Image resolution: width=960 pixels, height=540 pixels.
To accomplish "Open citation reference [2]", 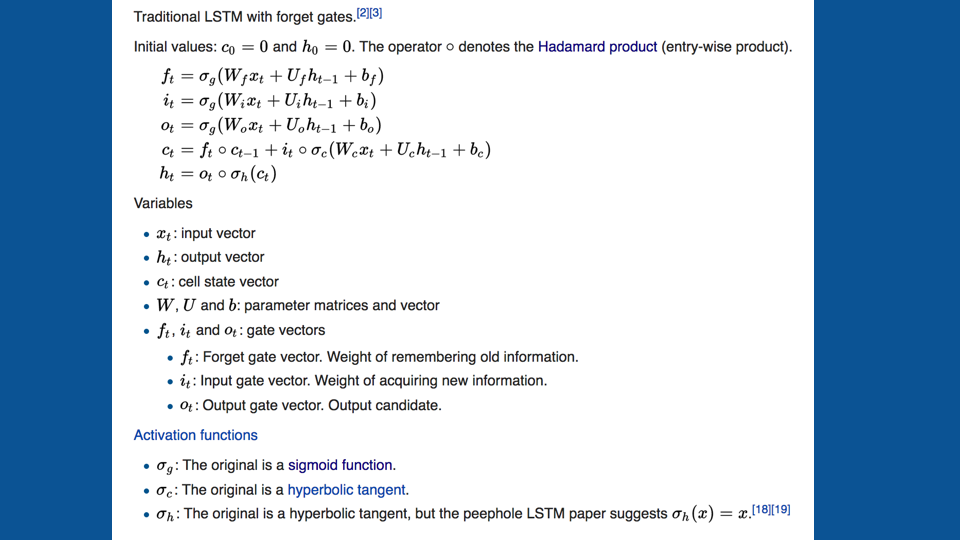I will [x=362, y=13].
